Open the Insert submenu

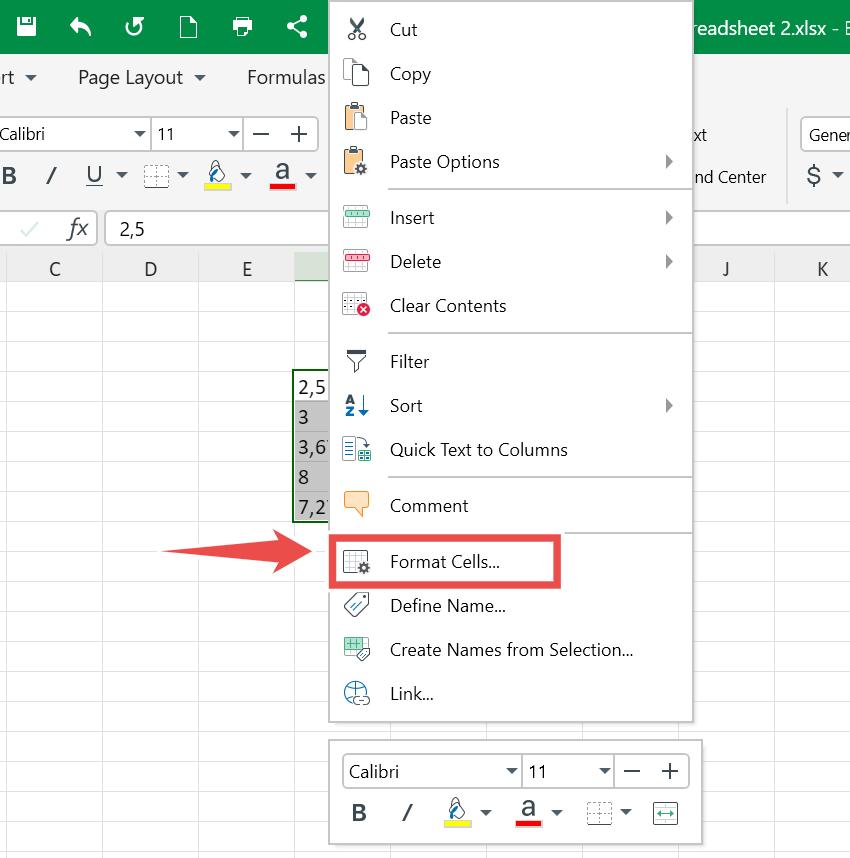point(511,217)
